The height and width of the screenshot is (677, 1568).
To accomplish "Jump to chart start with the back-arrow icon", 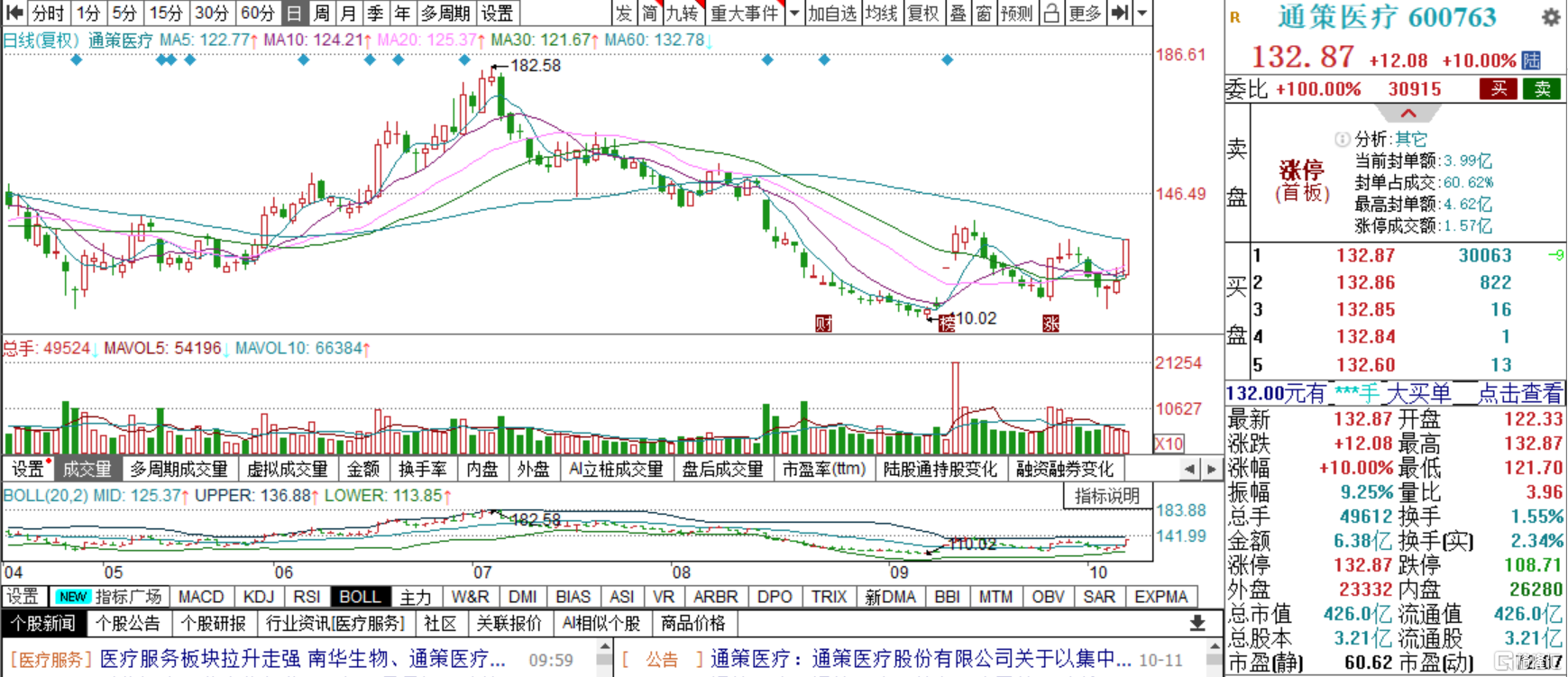I will tap(14, 13).
